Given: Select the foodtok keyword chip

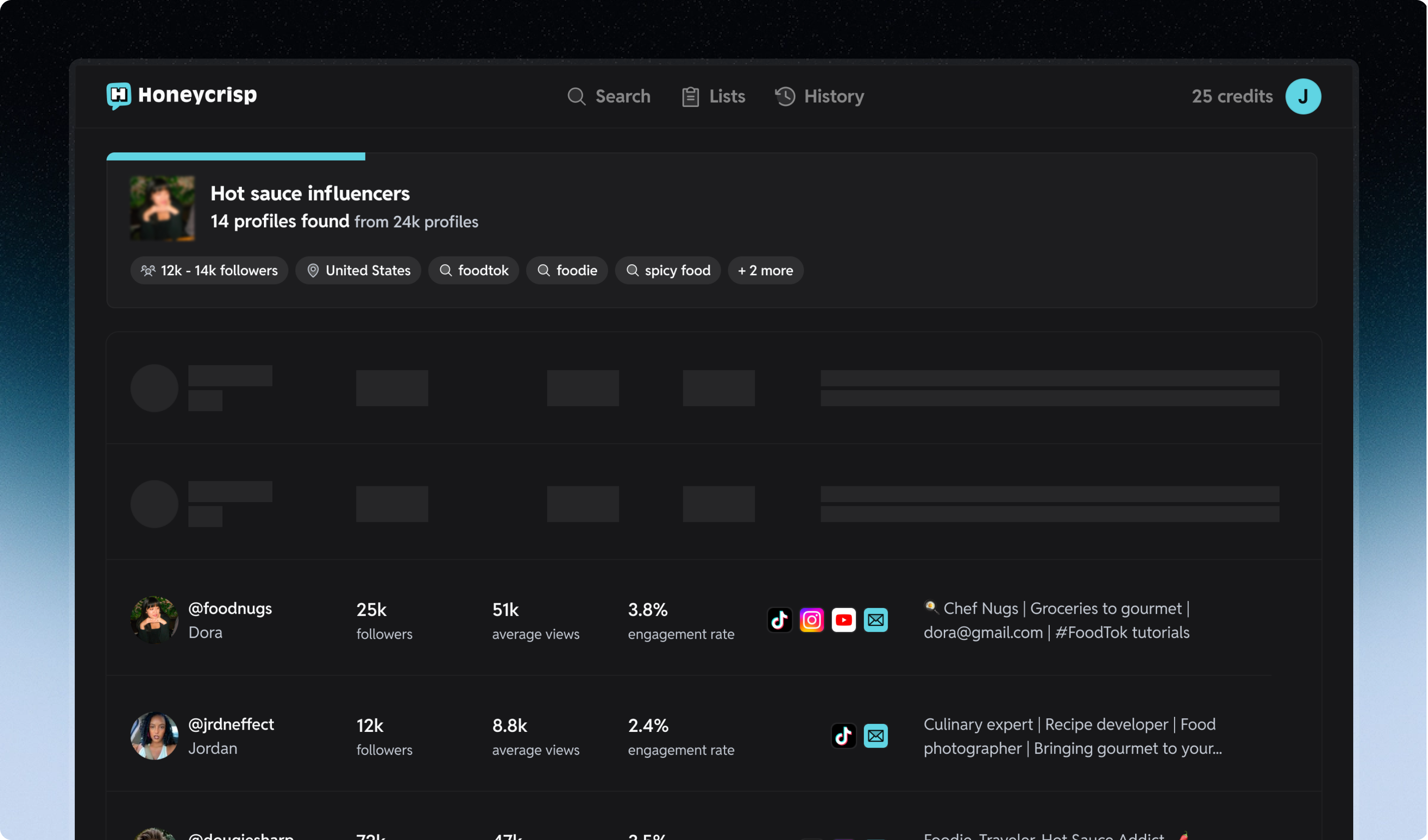Looking at the screenshot, I should coord(473,270).
